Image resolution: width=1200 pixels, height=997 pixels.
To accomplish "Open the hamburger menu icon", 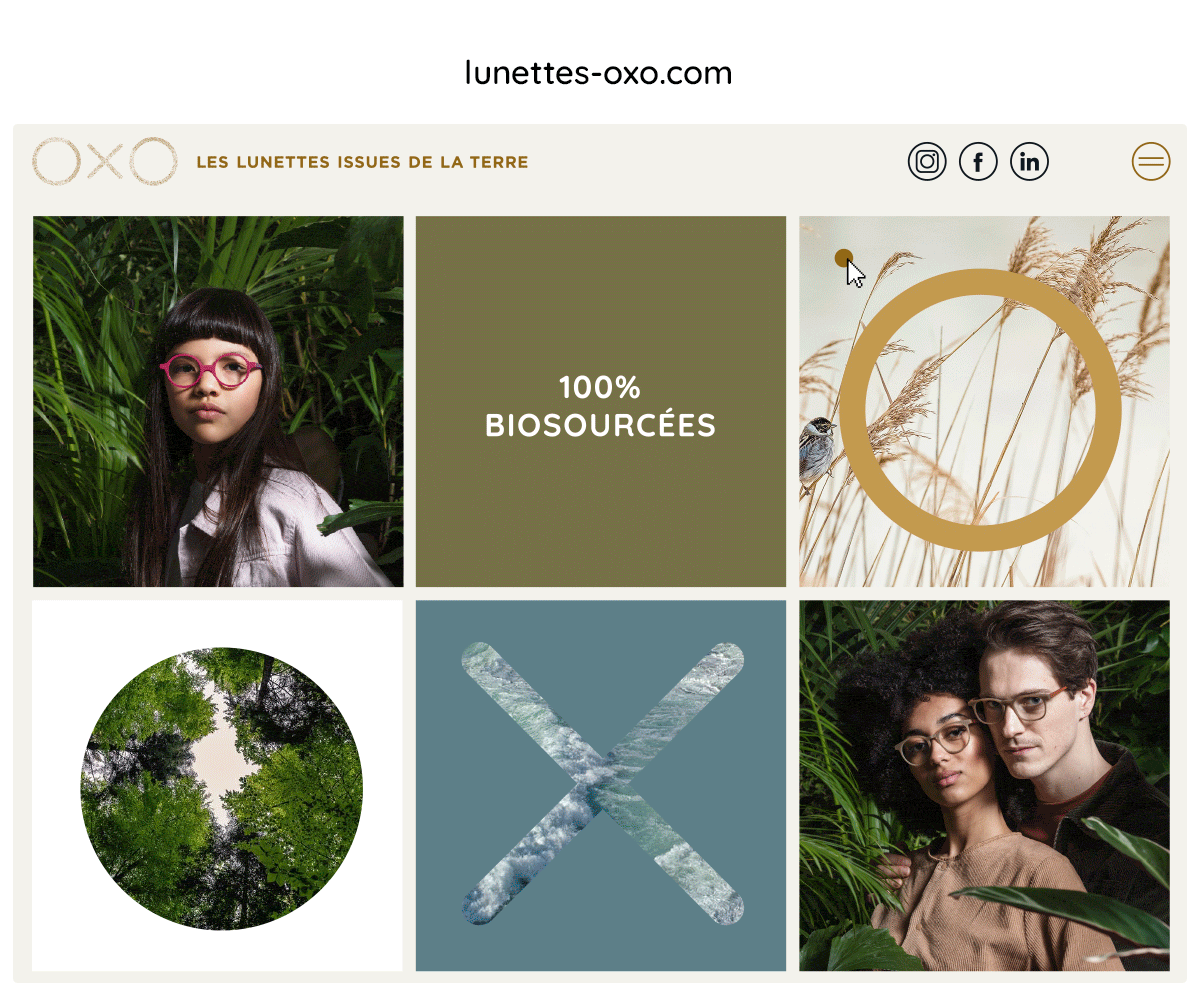I will point(1151,161).
